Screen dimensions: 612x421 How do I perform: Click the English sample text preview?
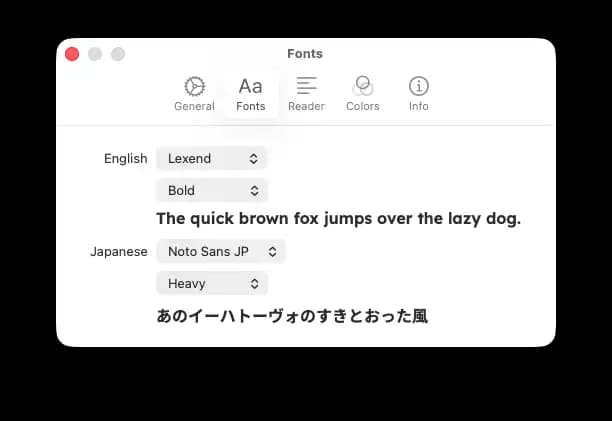point(338,219)
